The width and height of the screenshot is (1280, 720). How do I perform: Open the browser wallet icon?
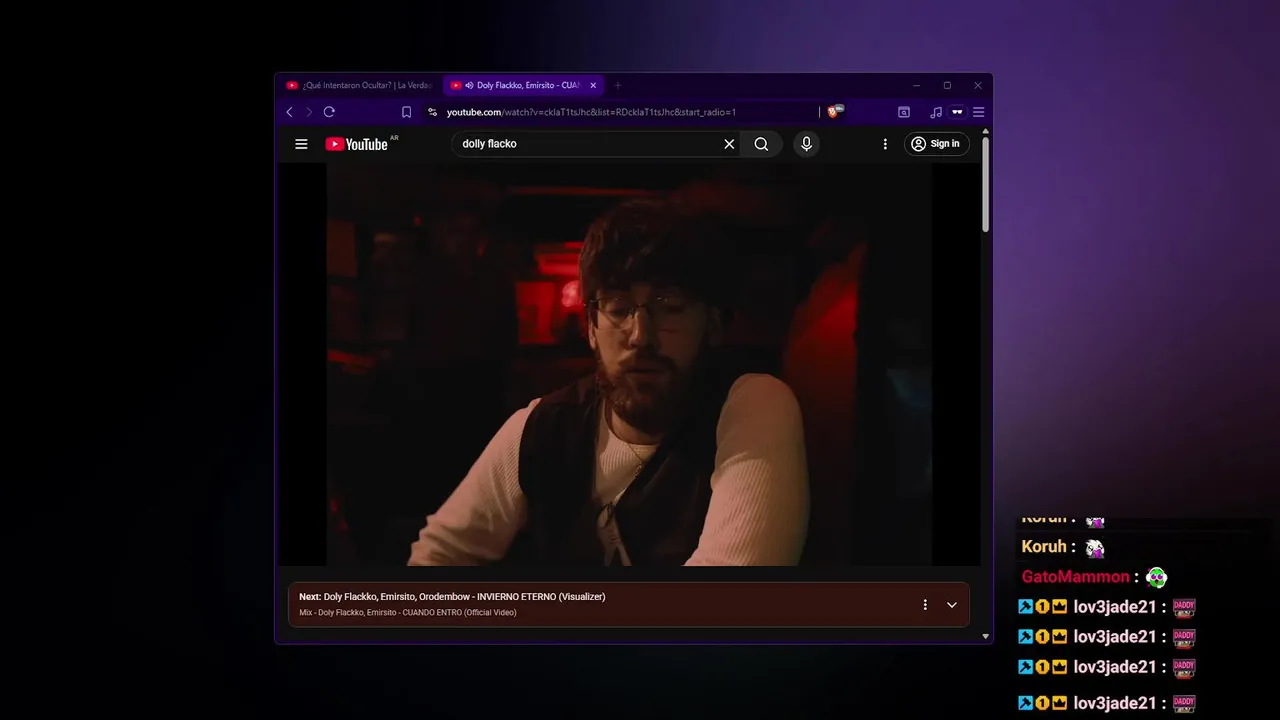click(957, 112)
